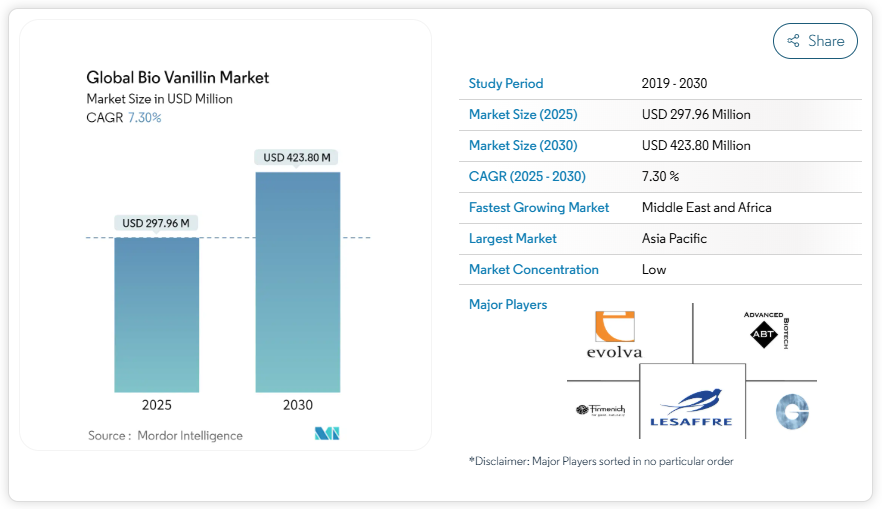Click the Market Size in USD Million subtitle

(159, 99)
